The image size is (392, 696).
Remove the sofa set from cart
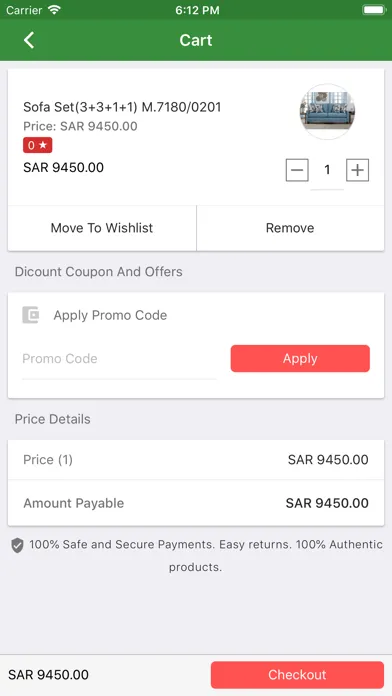(290, 228)
